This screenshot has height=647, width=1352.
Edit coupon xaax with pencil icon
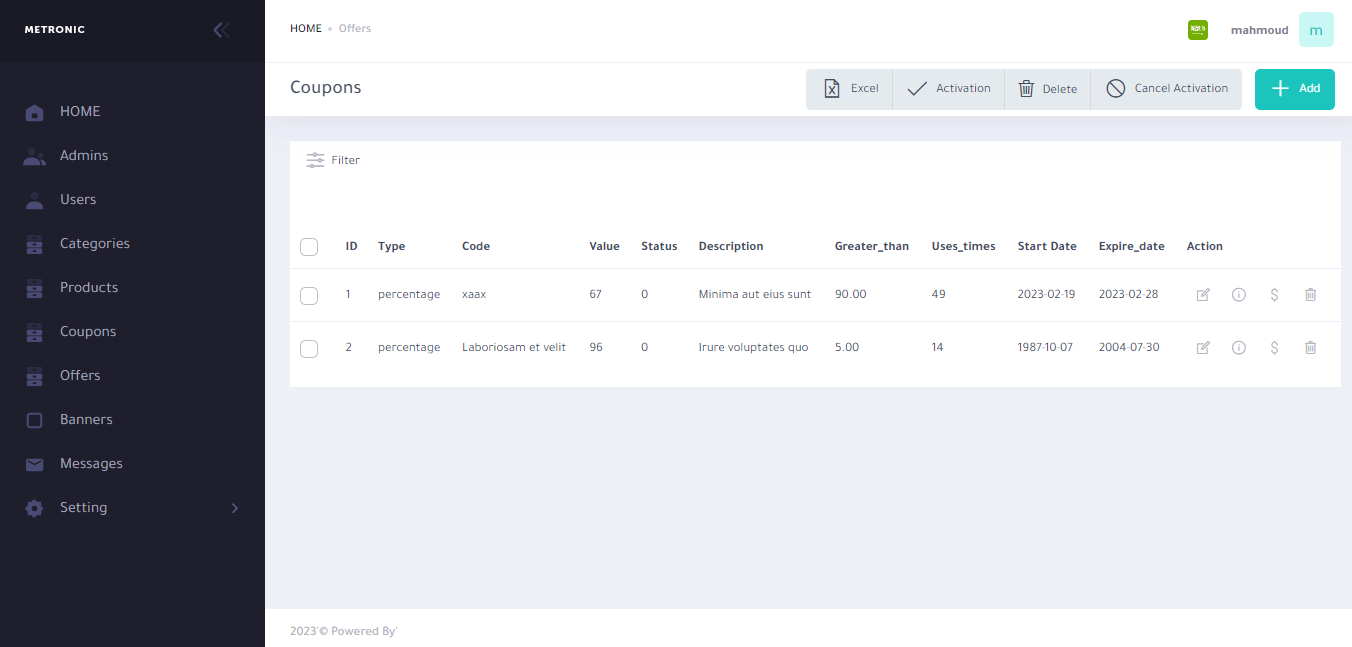click(x=1203, y=295)
